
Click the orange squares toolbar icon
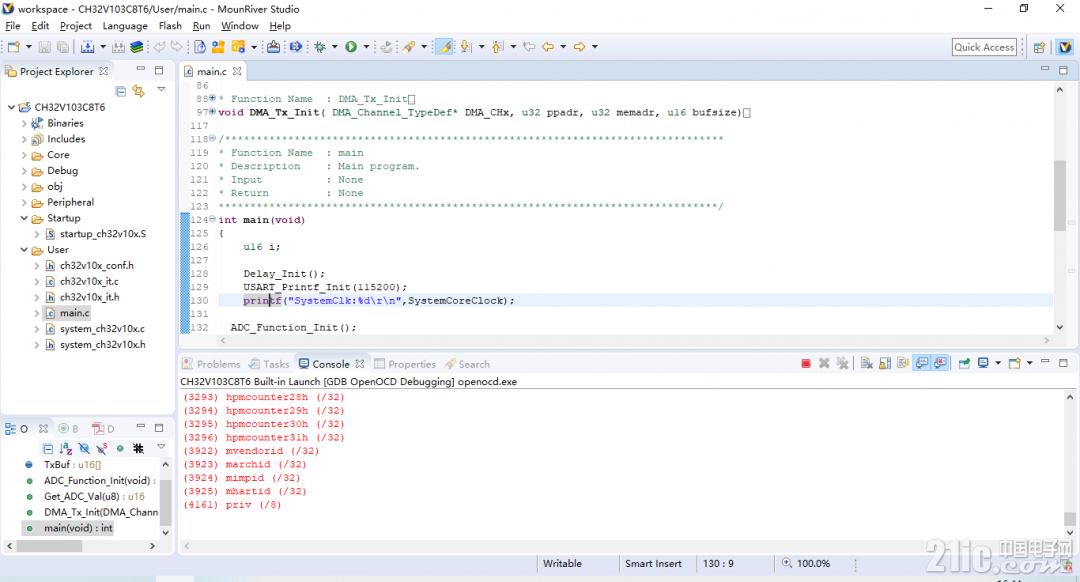(x=218, y=47)
